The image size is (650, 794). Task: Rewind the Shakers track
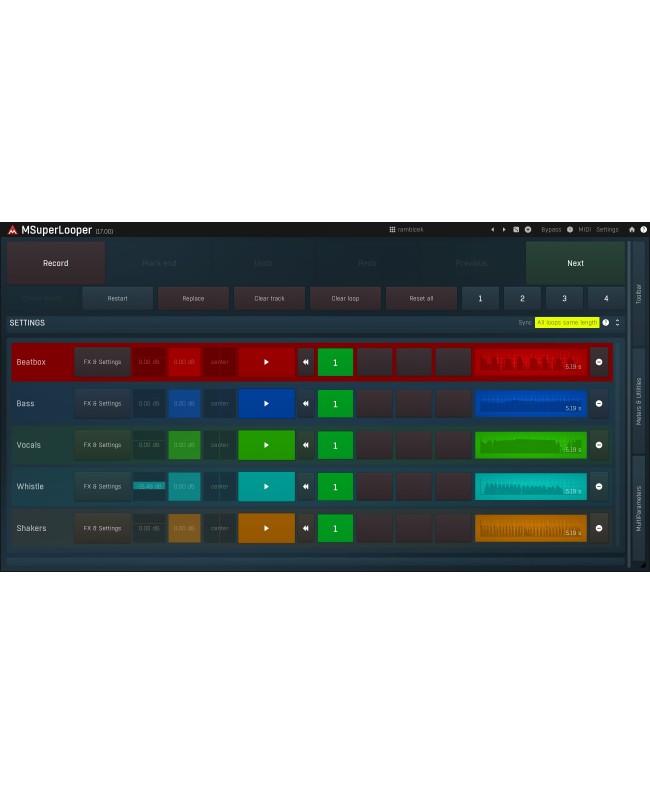[x=306, y=528]
